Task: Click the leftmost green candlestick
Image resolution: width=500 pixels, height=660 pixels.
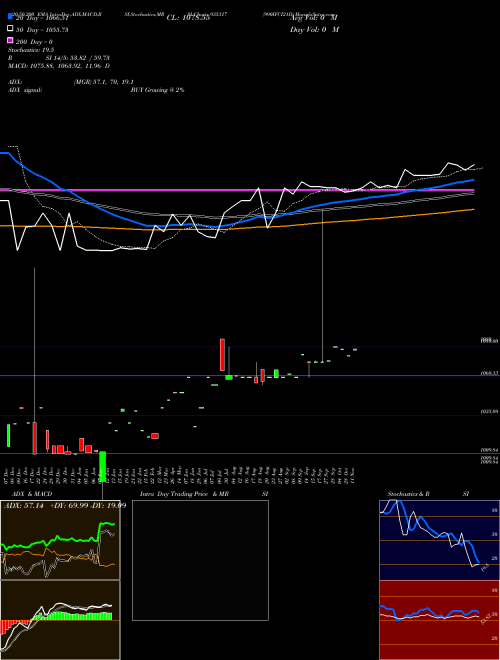Action: 8,436
